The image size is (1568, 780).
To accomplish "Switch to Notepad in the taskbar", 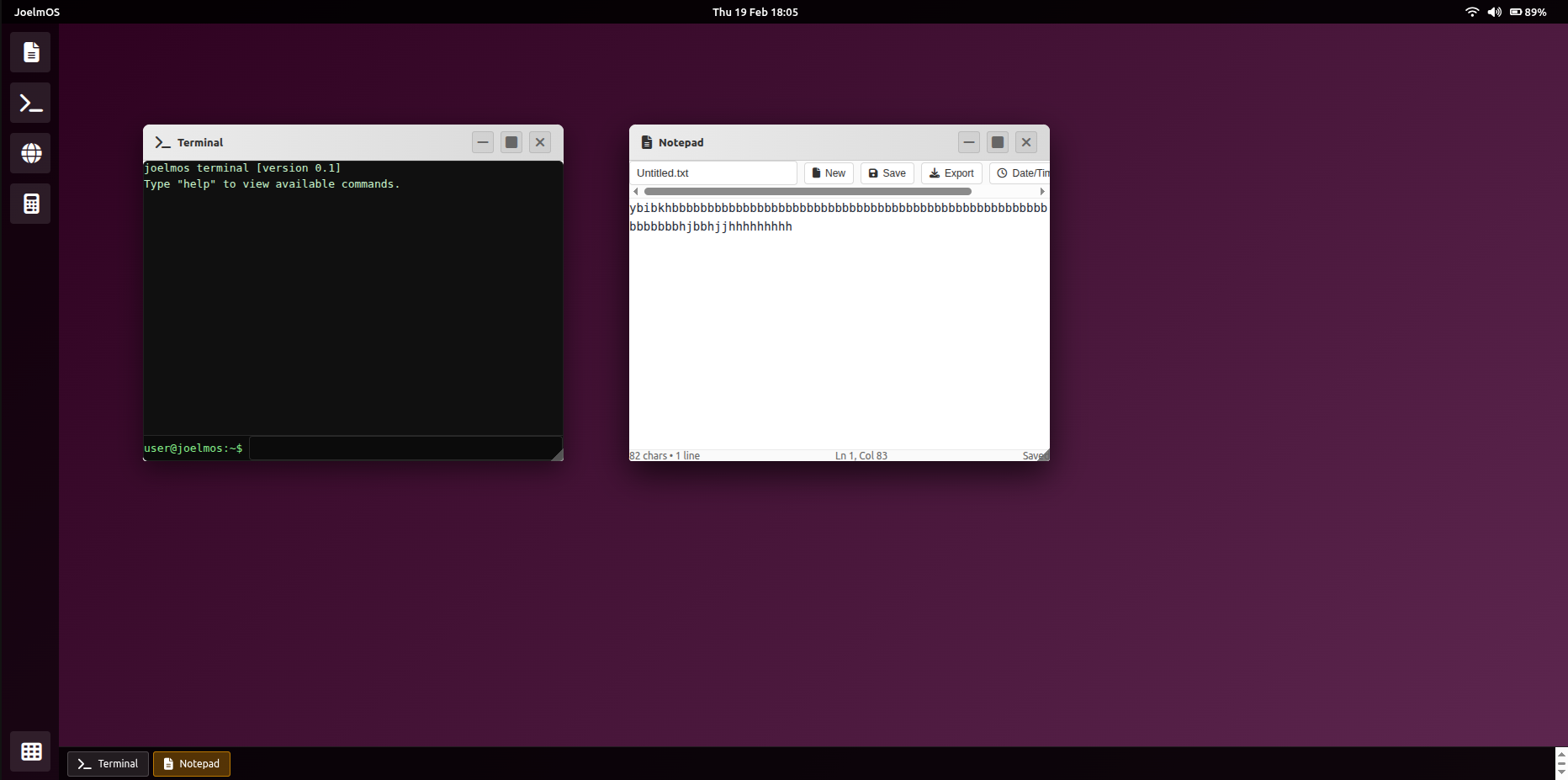I will point(191,764).
